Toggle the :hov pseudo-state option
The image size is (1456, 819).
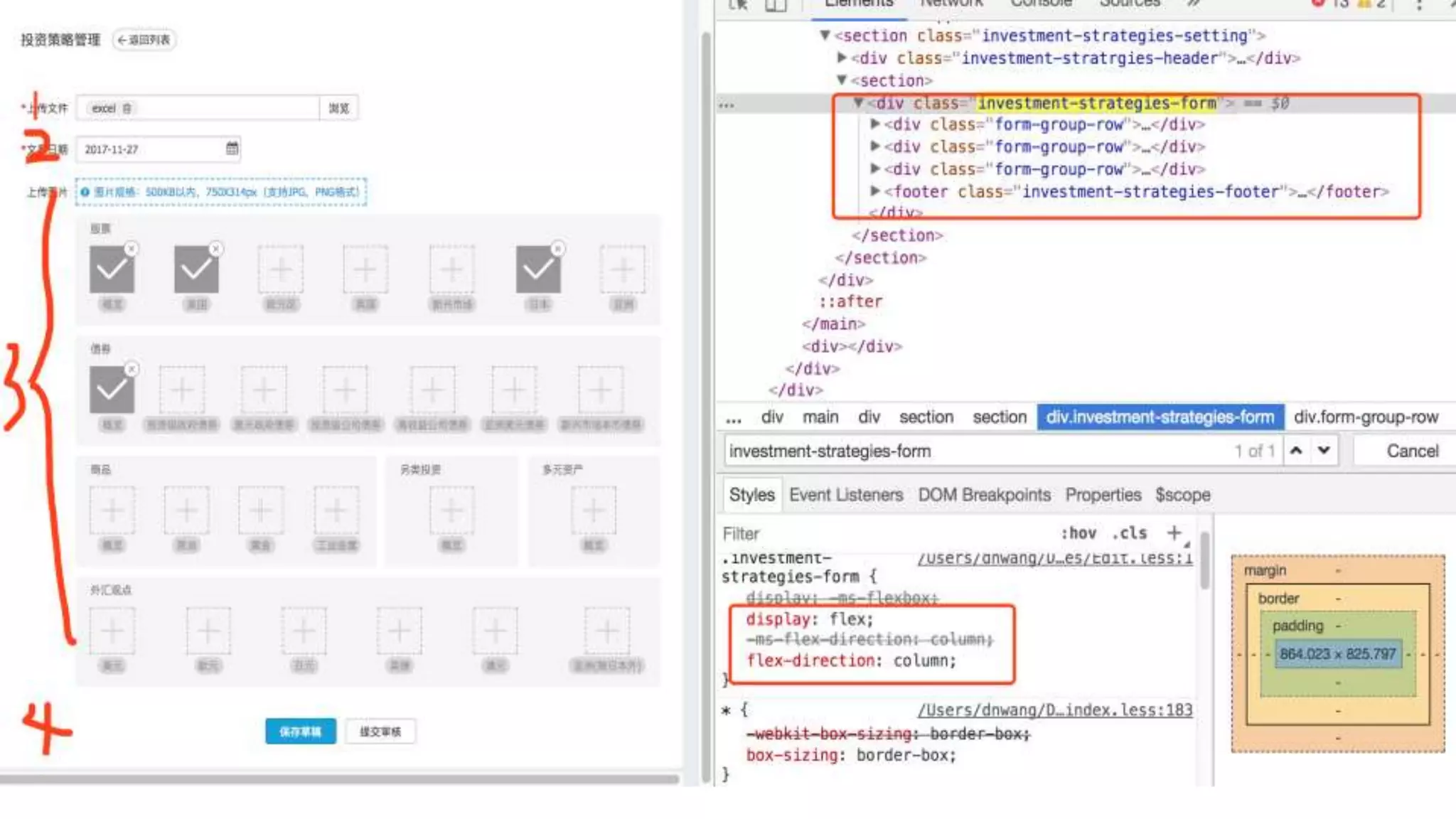click(x=1078, y=533)
